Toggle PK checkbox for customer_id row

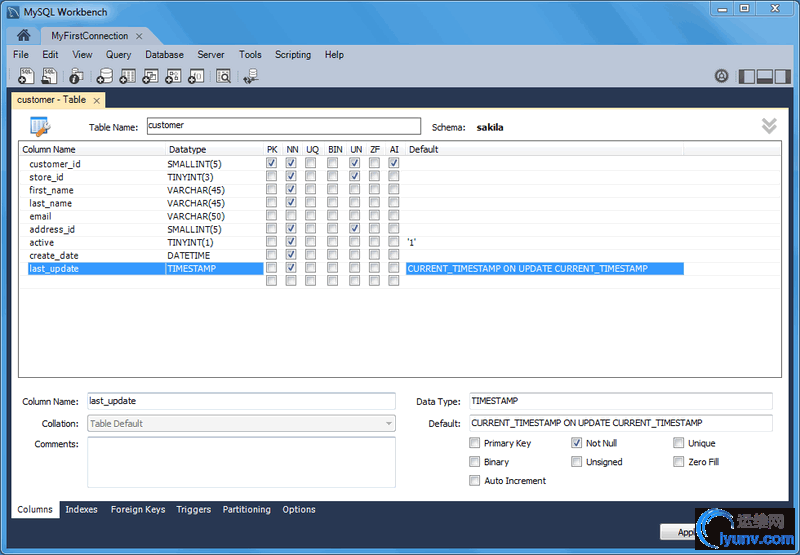pos(271,163)
